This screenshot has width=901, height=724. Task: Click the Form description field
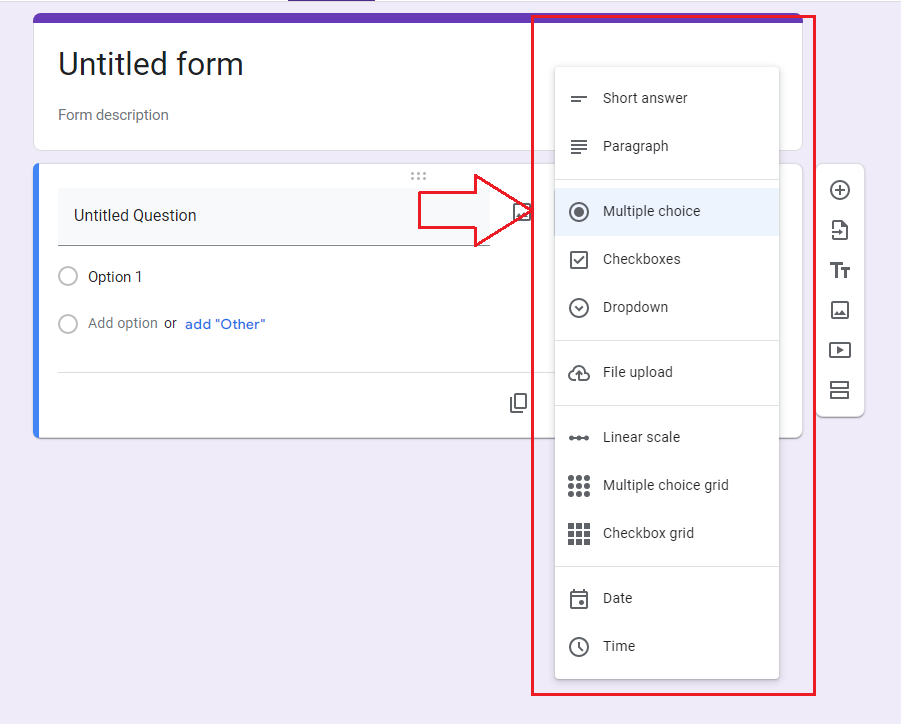[113, 115]
